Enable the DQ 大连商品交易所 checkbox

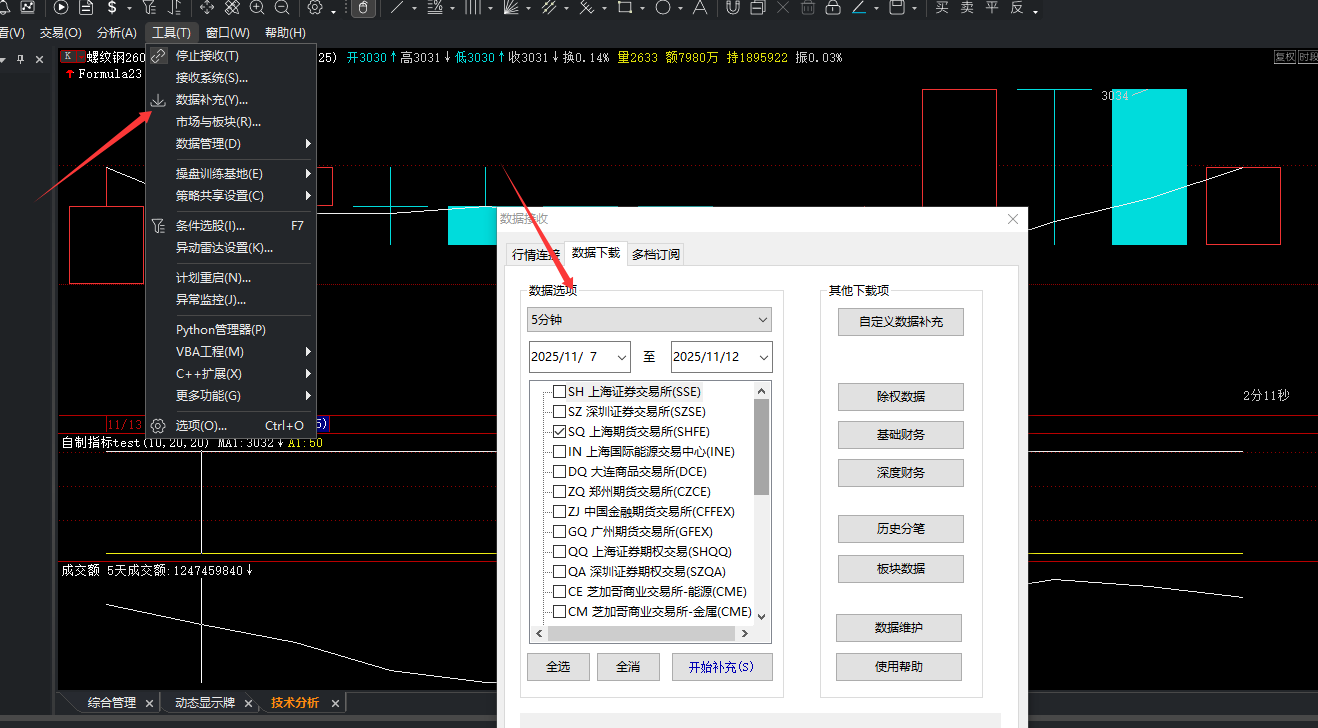coord(560,472)
